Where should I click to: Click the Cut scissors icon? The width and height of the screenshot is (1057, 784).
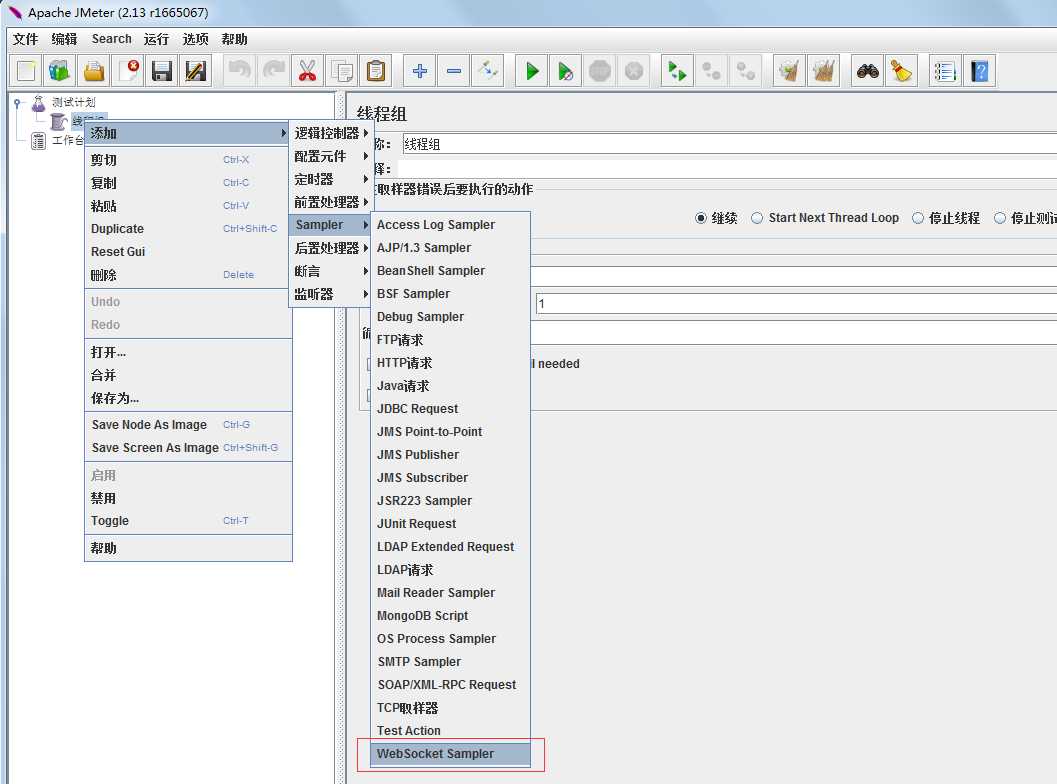coord(307,71)
